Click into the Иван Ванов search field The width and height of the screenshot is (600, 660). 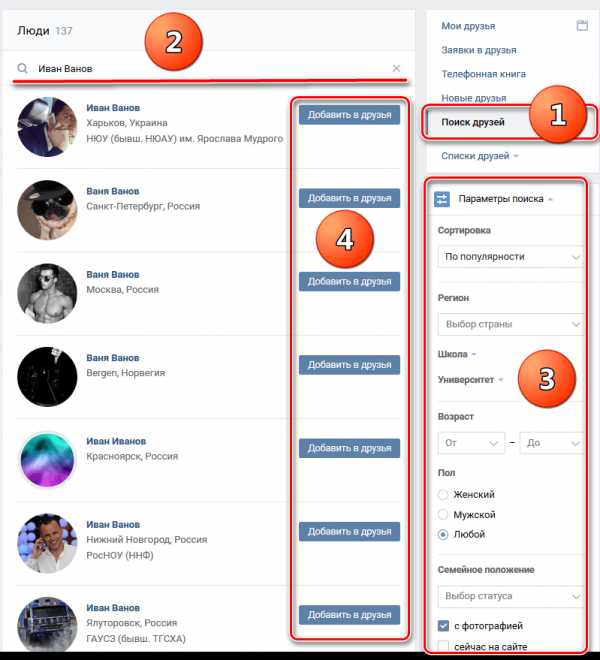(213, 68)
